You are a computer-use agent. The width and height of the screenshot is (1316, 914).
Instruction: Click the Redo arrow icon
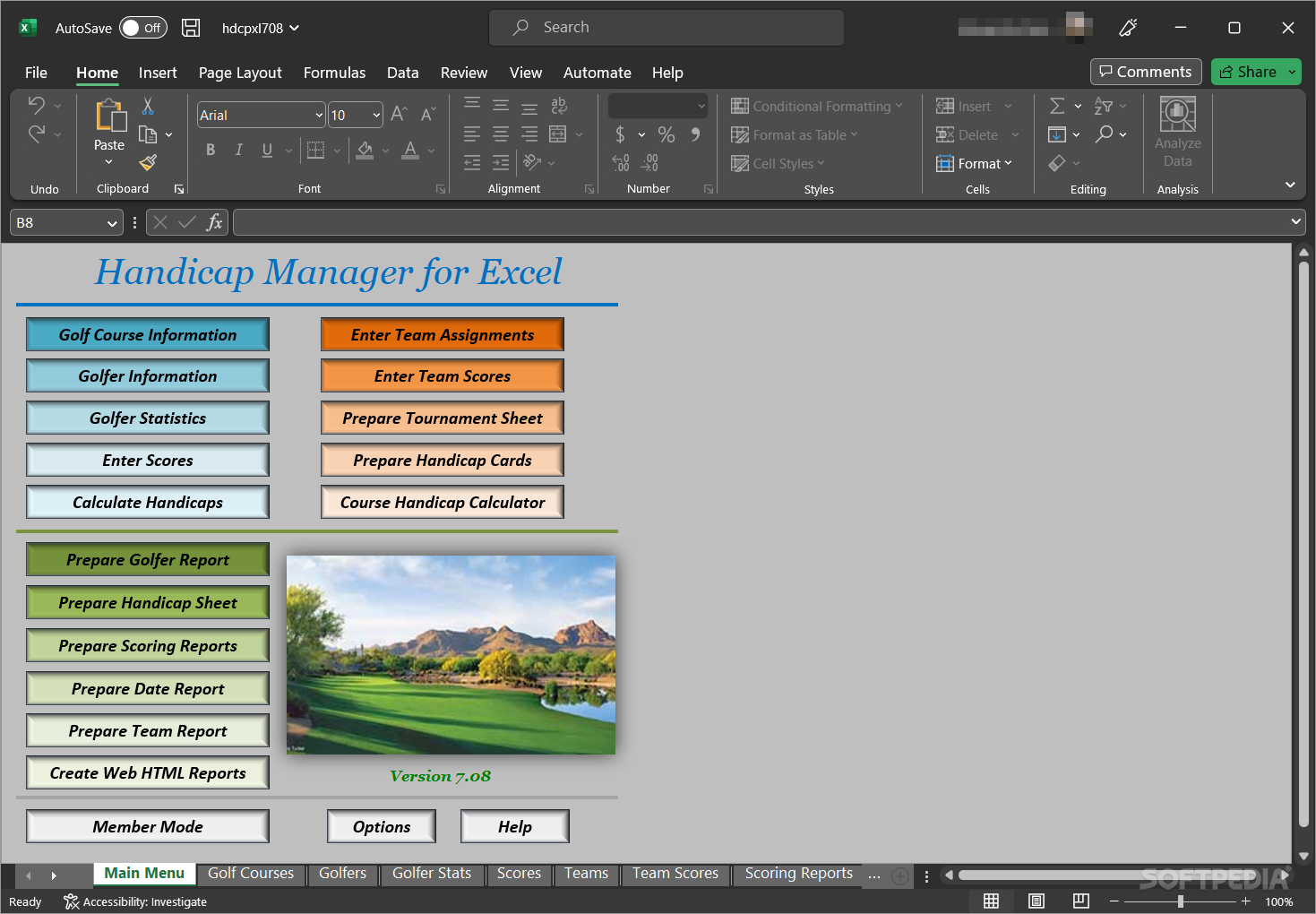click(x=36, y=134)
